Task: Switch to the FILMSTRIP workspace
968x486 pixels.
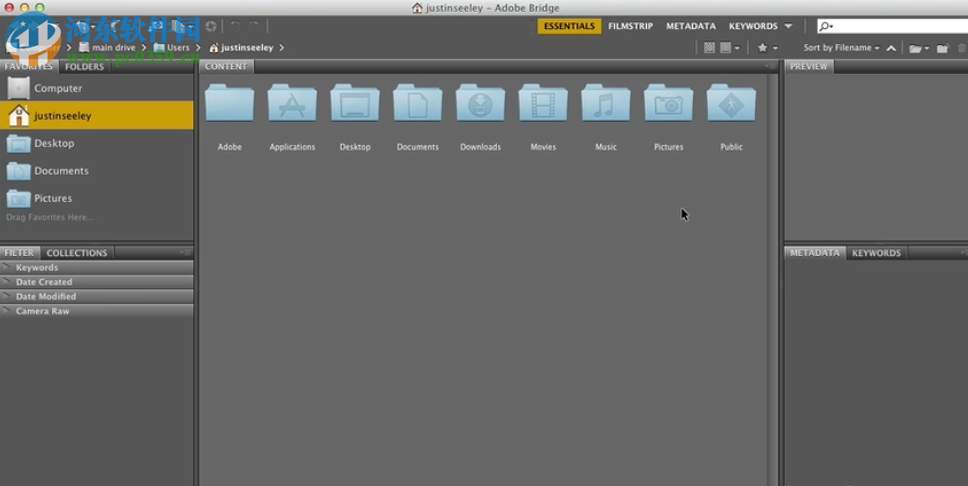Action: pyautogui.click(x=630, y=26)
